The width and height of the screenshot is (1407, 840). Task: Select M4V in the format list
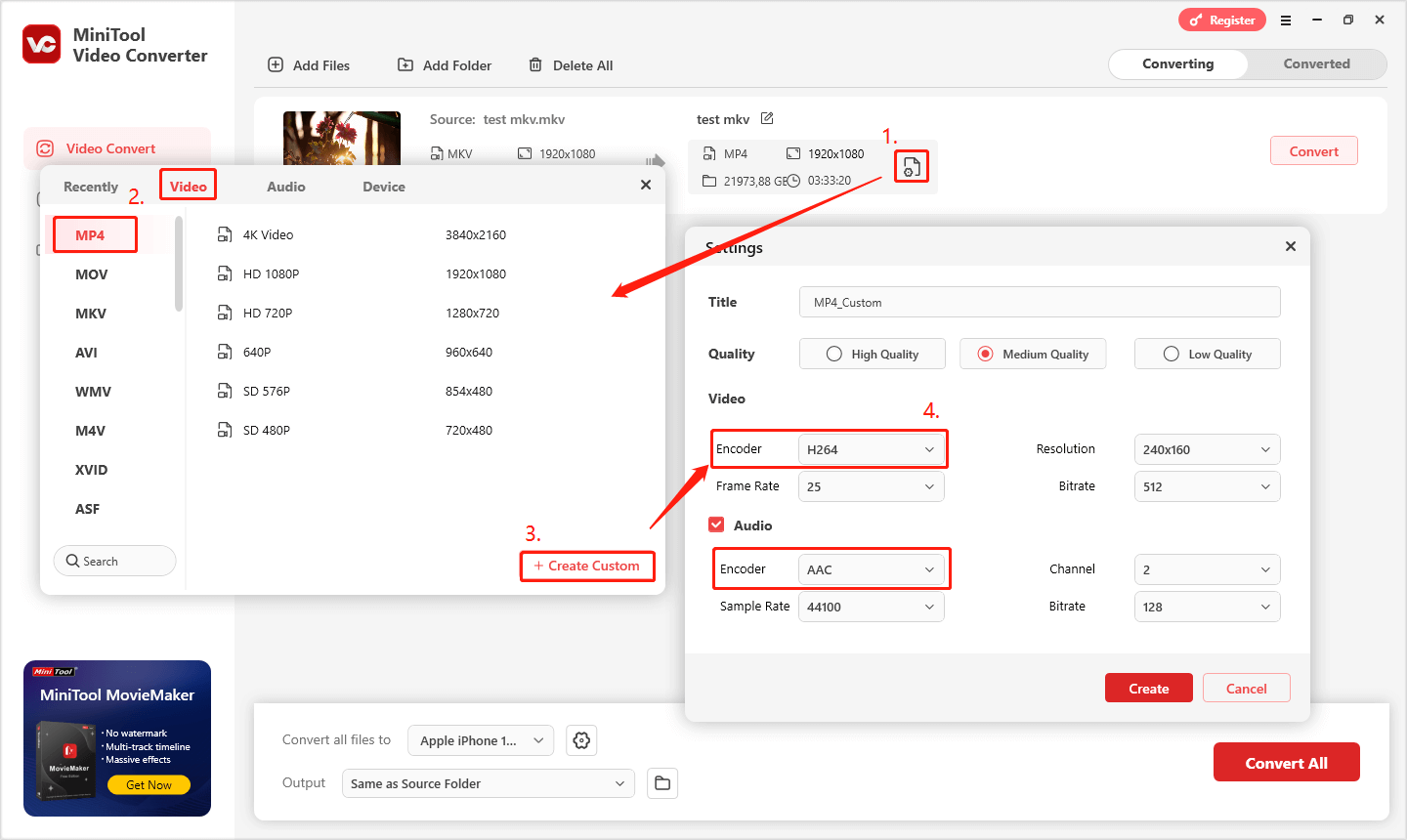pos(90,431)
